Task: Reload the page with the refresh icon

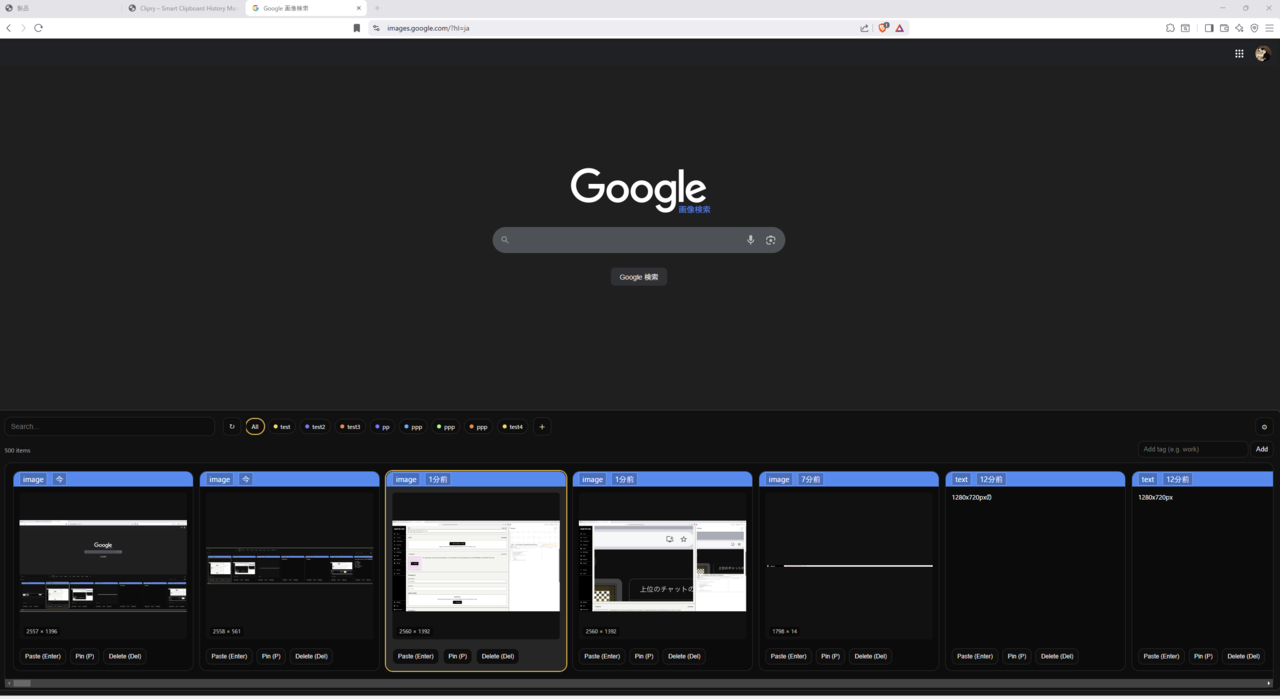Action: pyautogui.click(x=38, y=28)
